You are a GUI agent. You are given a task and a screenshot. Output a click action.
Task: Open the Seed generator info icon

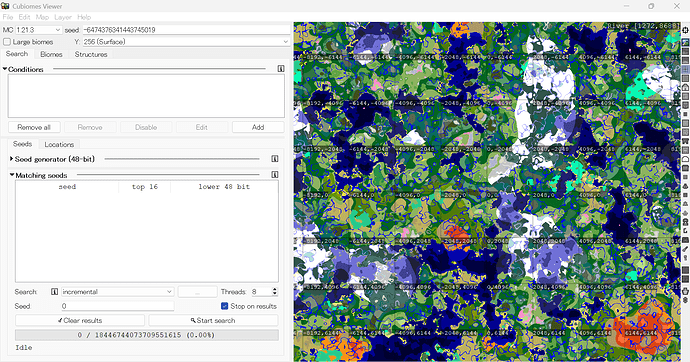275,158
